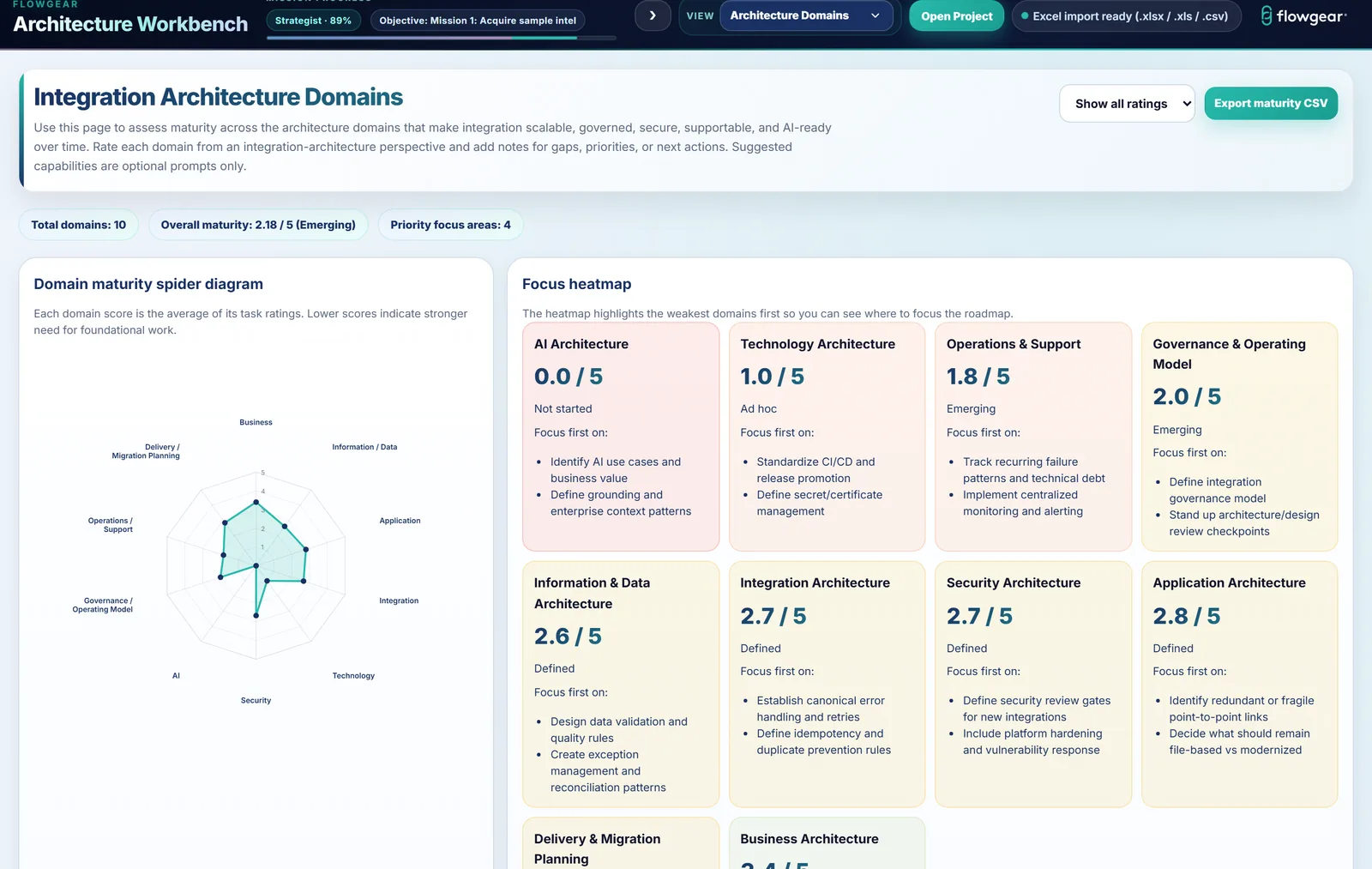The height and width of the screenshot is (869, 1372).
Task: Click Export maturity CSV button
Action: point(1271,104)
